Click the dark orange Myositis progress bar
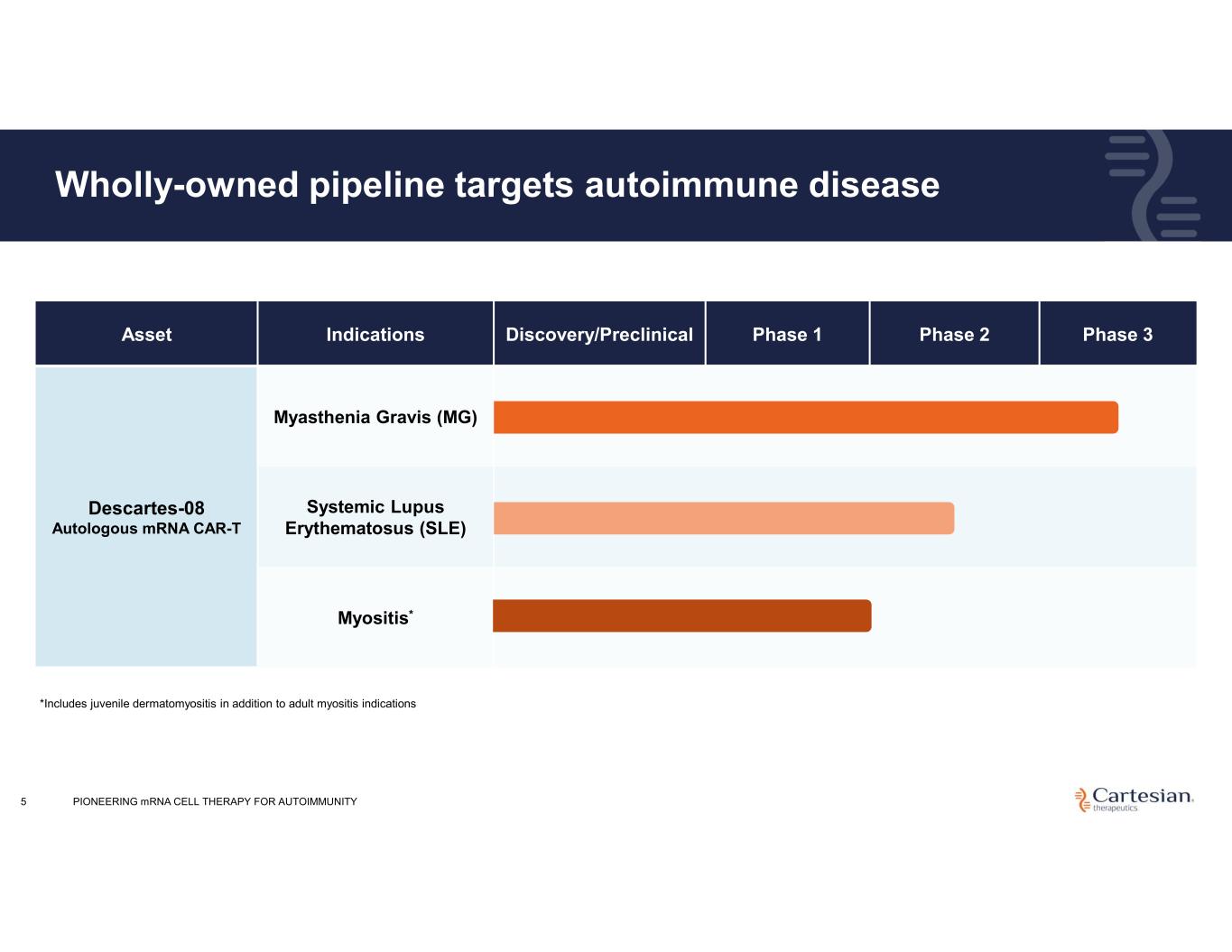1232x952 pixels. [x=681, y=616]
